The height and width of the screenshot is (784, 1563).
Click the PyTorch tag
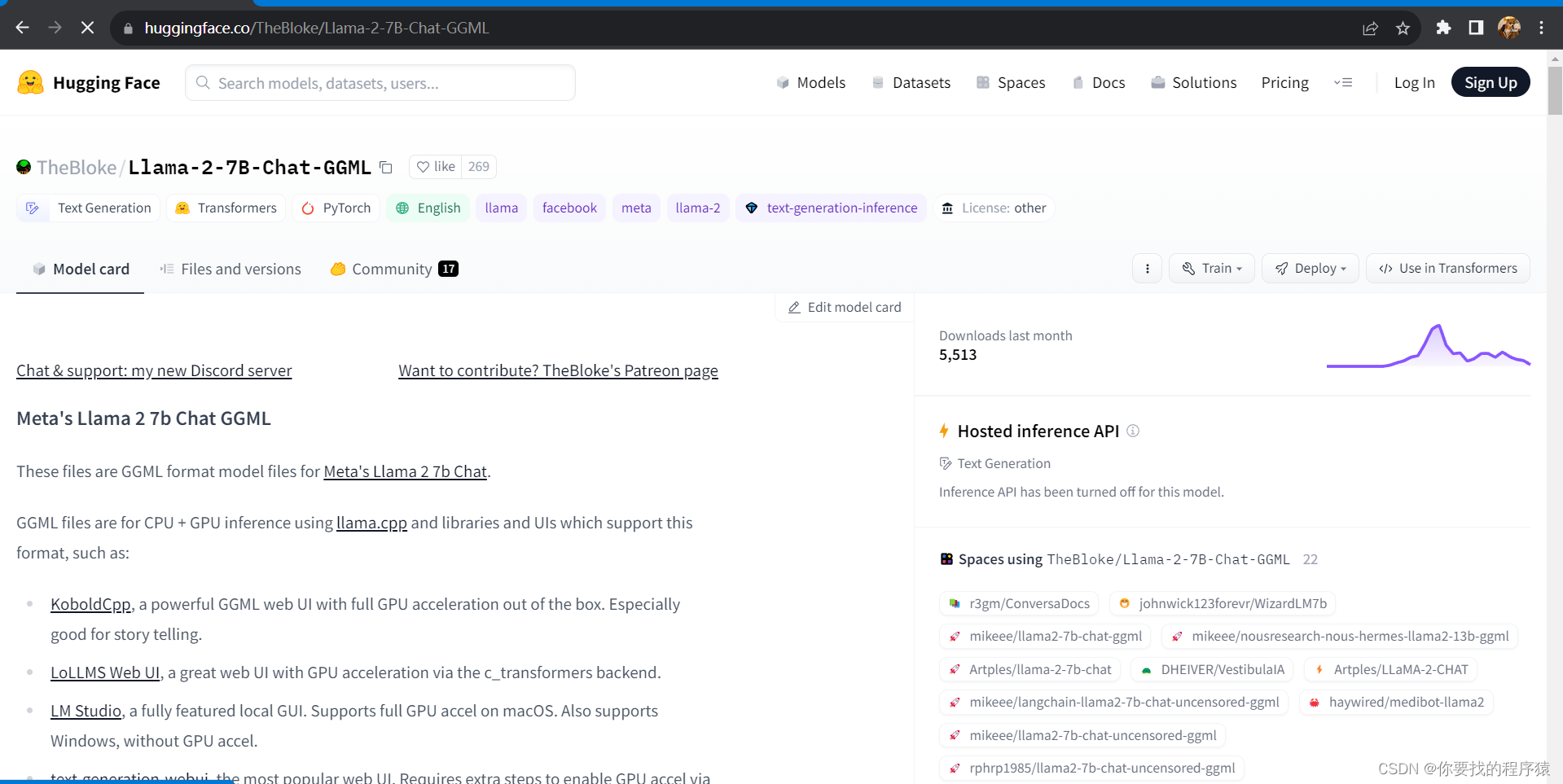point(336,208)
